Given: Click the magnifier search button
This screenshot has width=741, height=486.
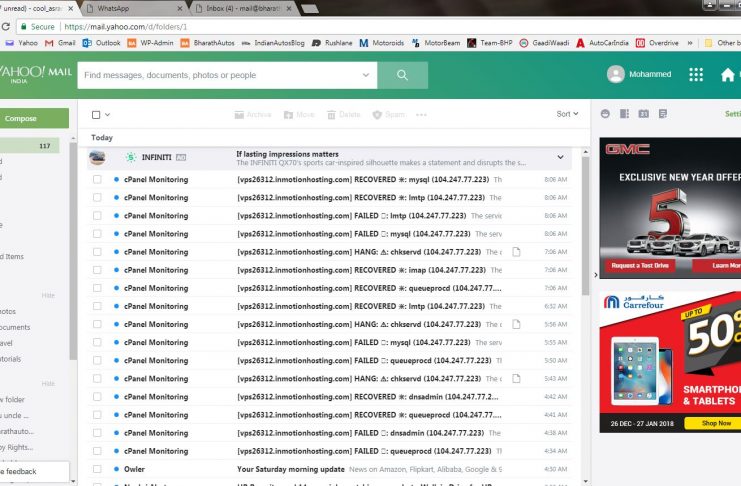Looking at the screenshot, I should coord(402,75).
